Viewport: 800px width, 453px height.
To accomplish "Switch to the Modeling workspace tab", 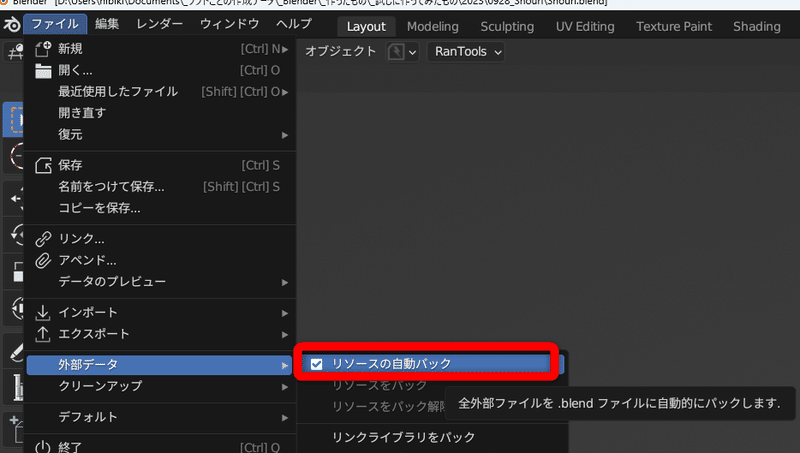I will 433,27.
